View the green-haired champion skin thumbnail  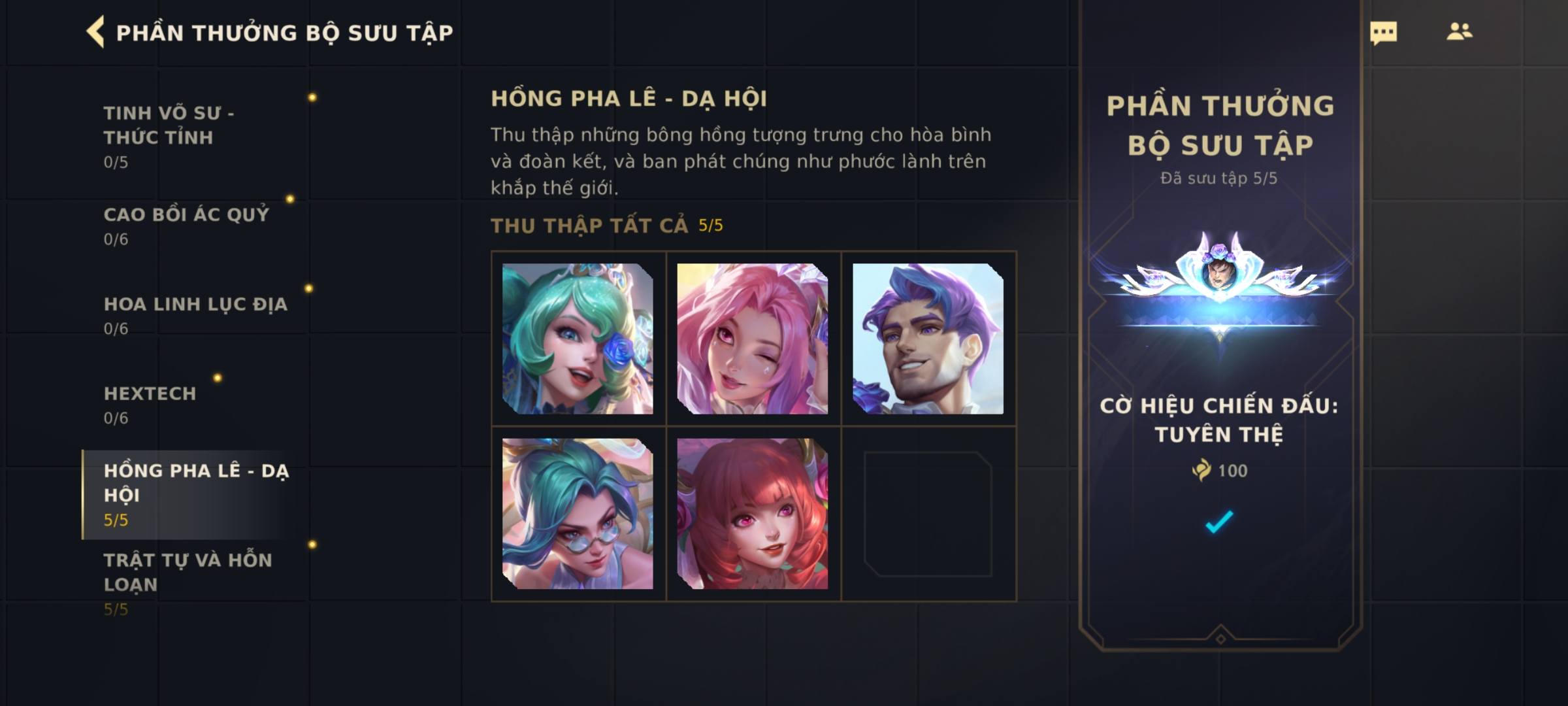(578, 339)
